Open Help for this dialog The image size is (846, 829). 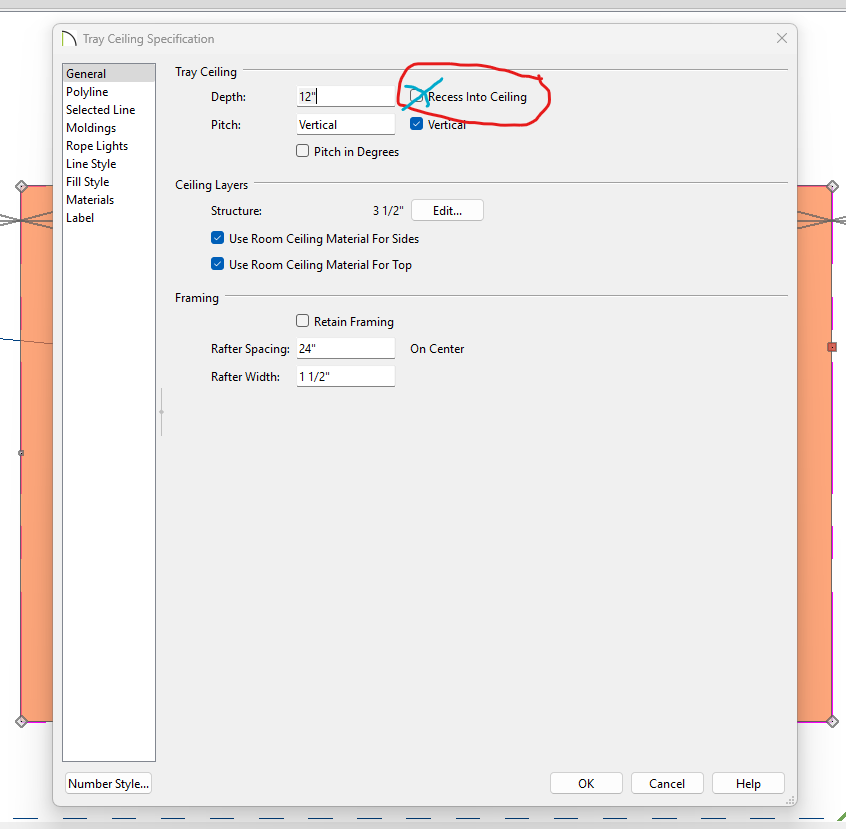[x=748, y=784]
